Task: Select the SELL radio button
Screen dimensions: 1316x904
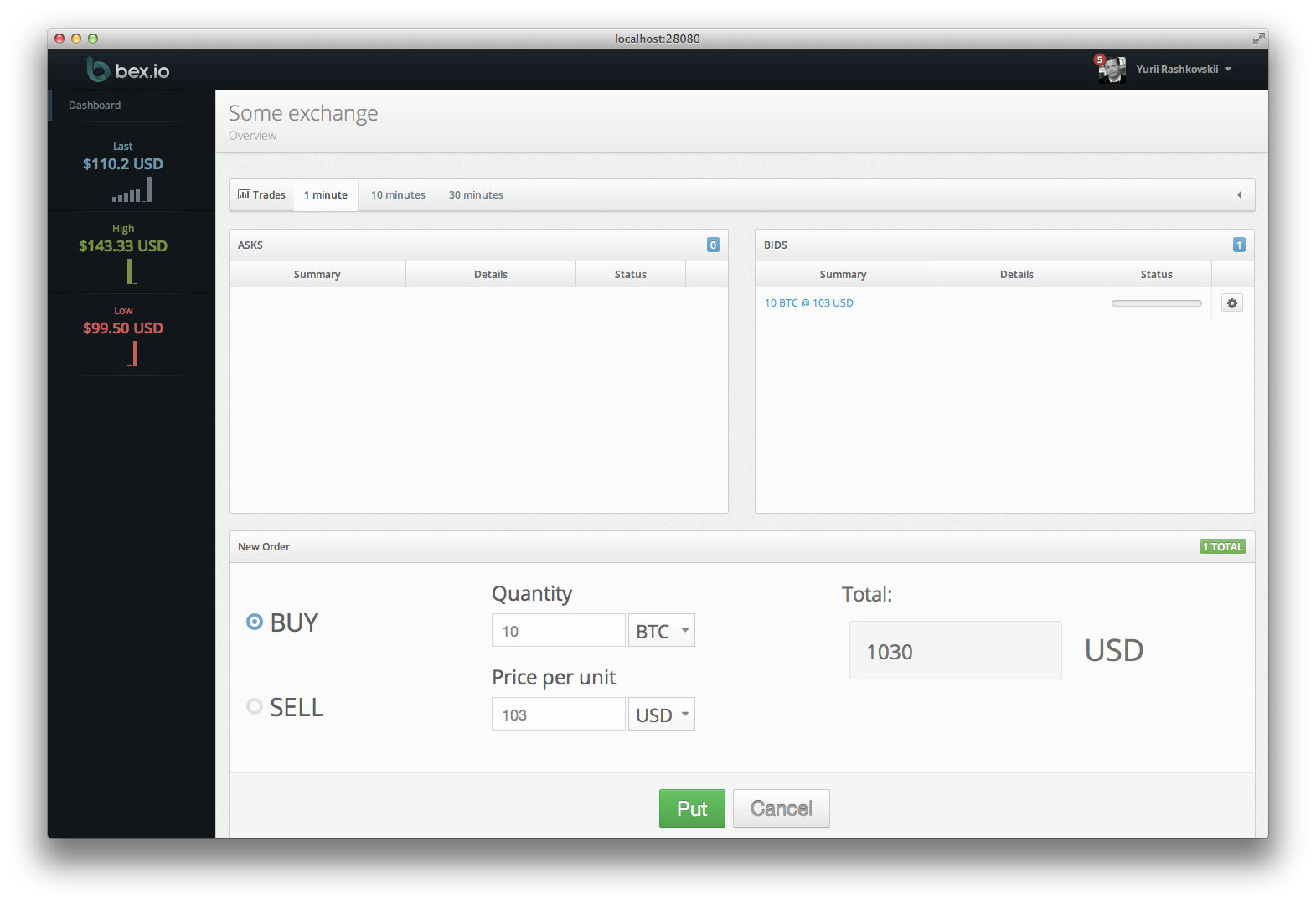Action: click(x=255, y=706)
